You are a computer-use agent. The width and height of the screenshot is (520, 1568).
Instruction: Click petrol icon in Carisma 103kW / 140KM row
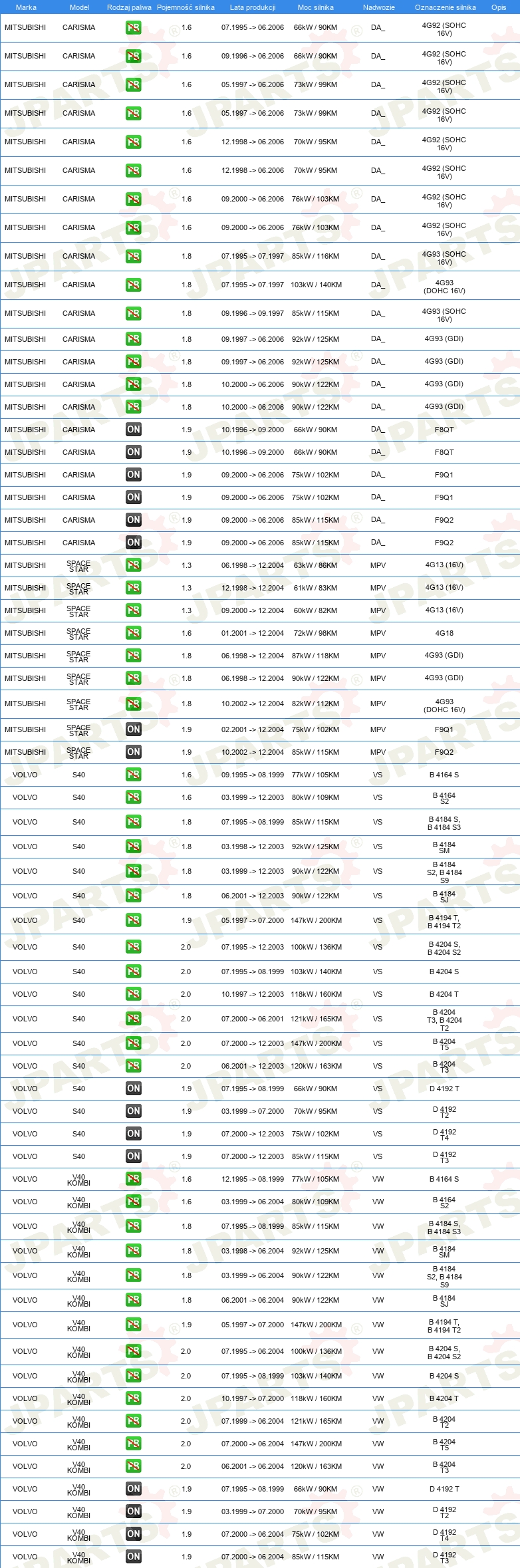134,285
